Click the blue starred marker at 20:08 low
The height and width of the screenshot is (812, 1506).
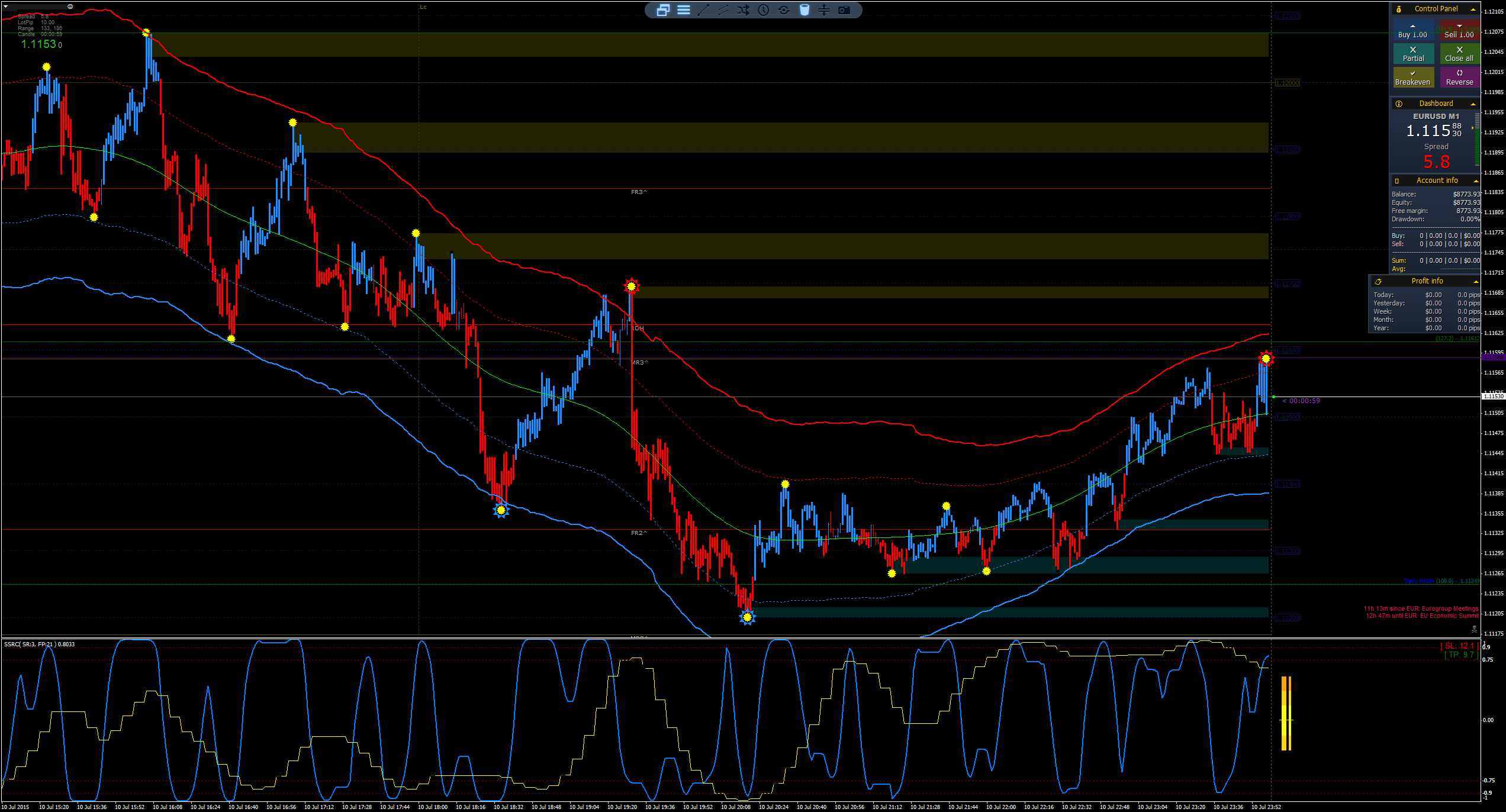click(x=747, y=617)
